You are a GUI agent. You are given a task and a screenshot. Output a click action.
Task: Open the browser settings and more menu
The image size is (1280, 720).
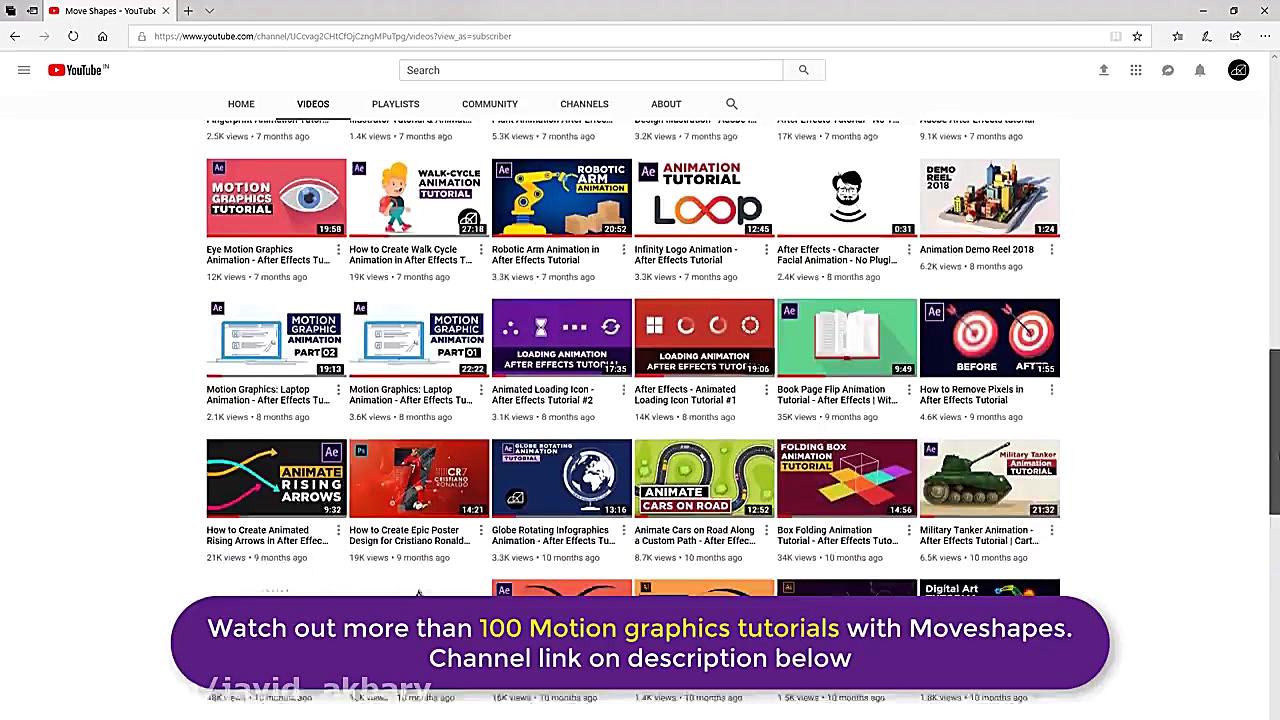(1265, 36)
